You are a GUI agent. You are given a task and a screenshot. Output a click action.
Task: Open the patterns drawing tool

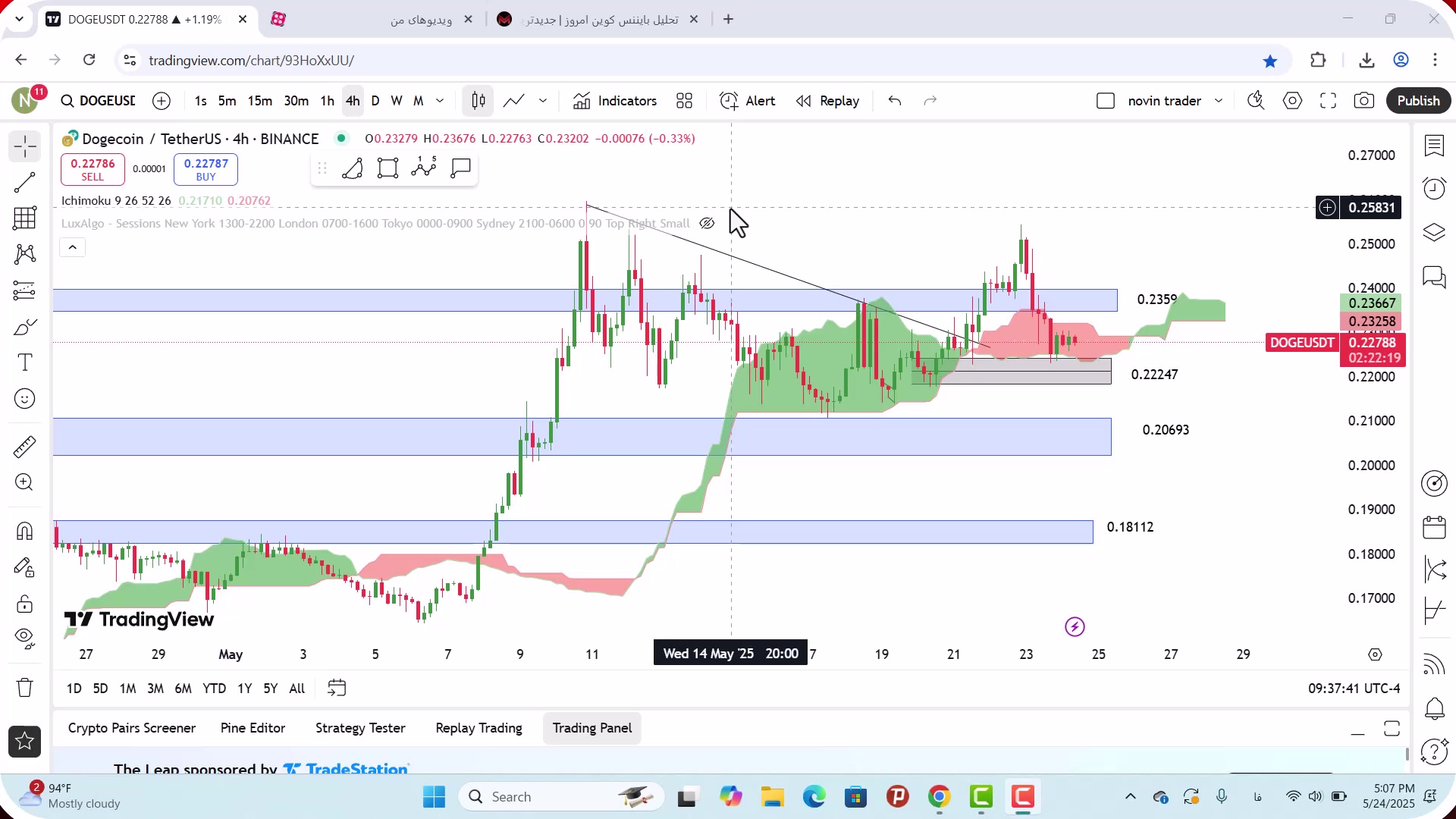click(25, 254)
